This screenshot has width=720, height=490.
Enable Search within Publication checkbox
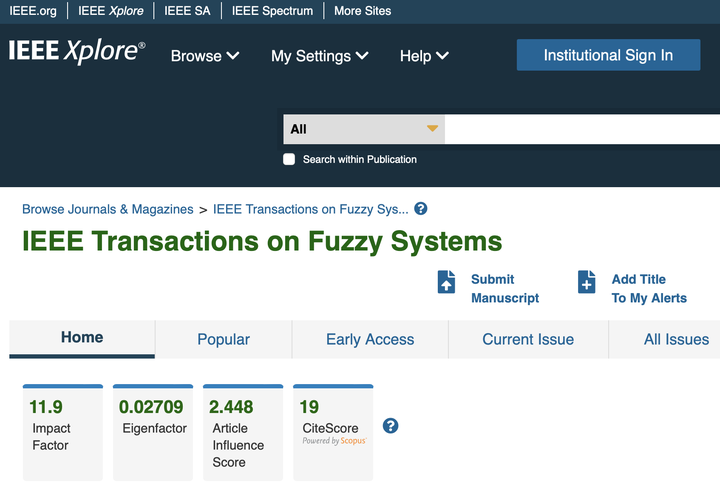289,159
